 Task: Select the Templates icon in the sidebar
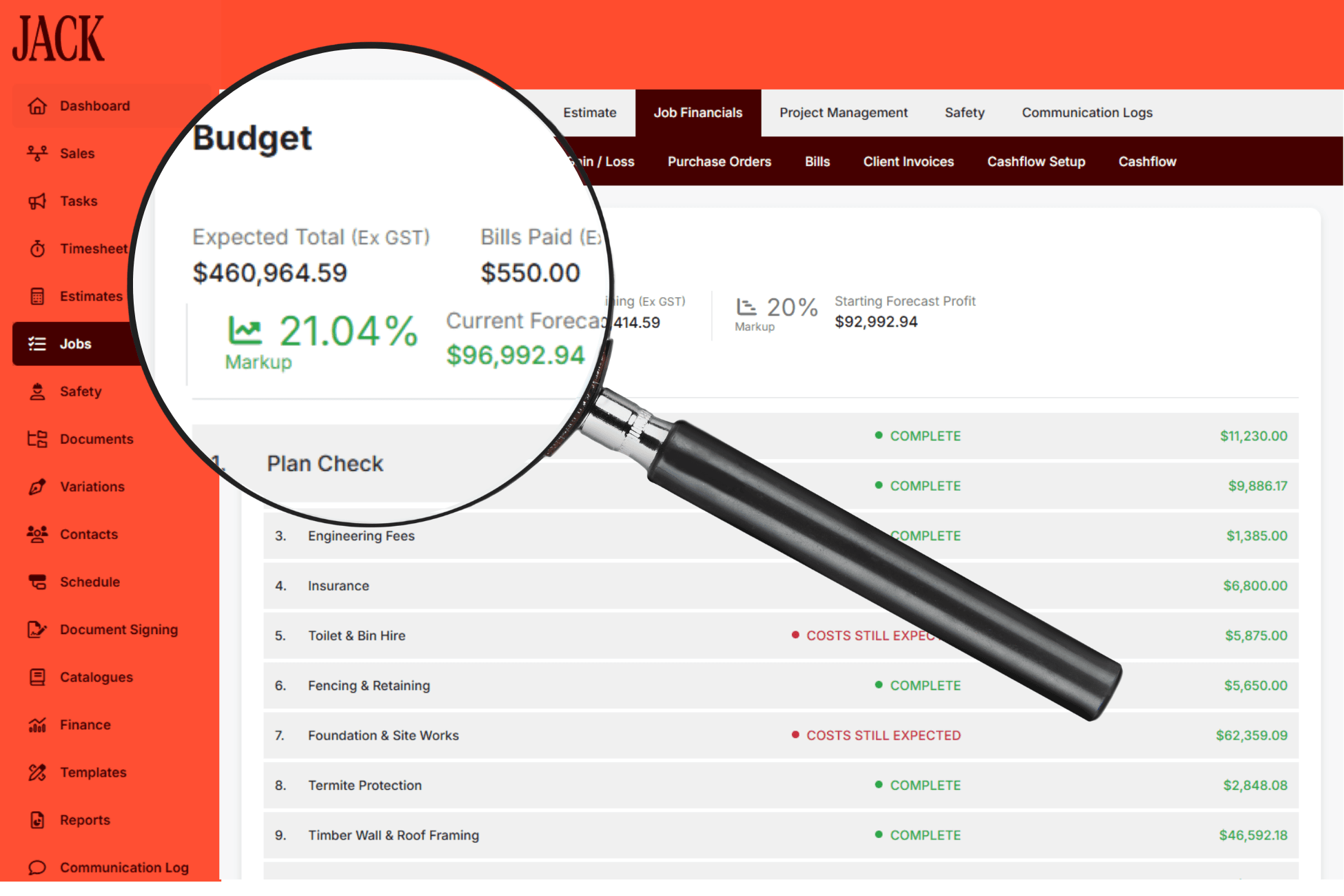coord(37,772)
